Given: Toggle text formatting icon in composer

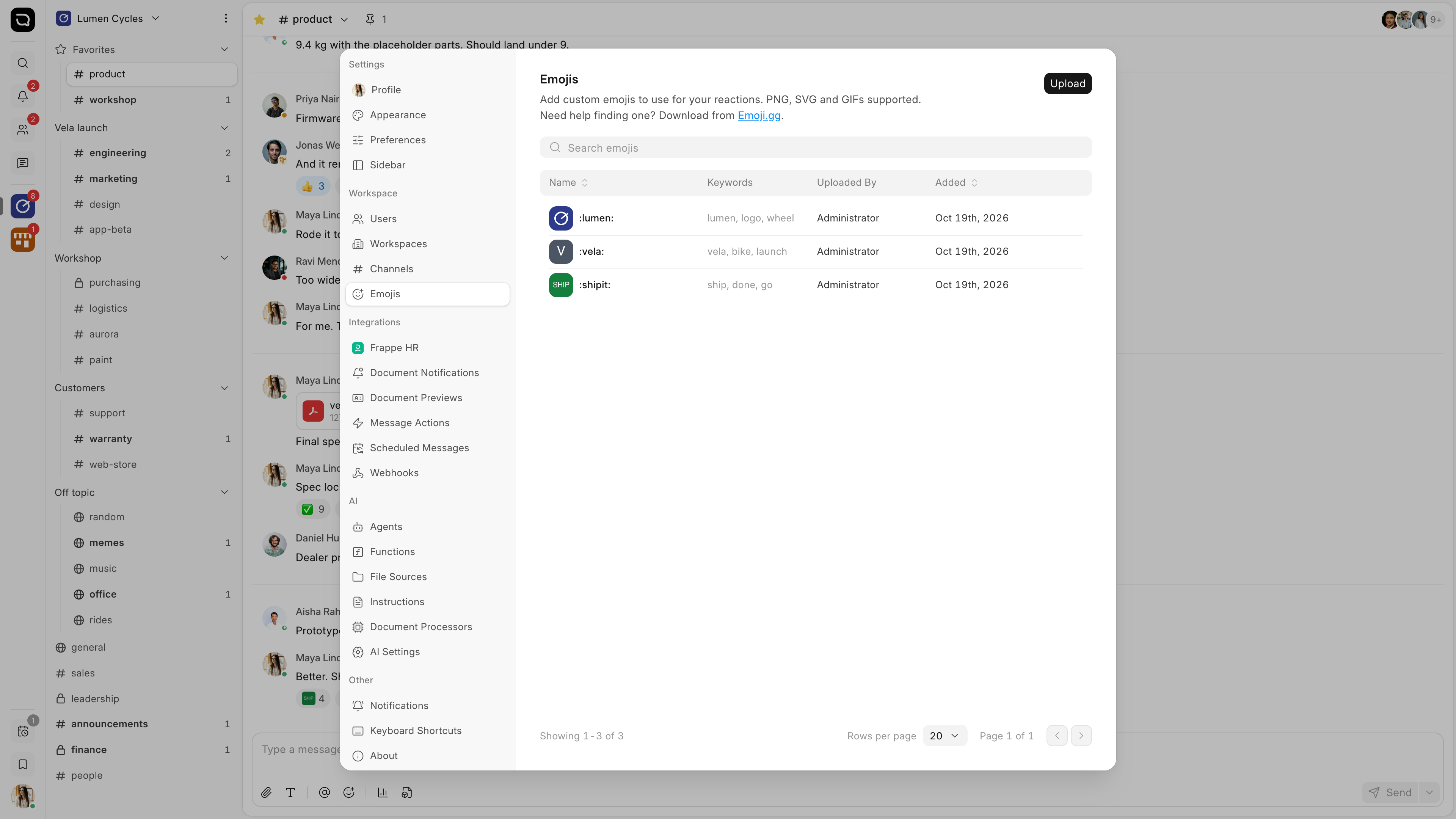Looking at the screenshot, I should click(290, 792).
